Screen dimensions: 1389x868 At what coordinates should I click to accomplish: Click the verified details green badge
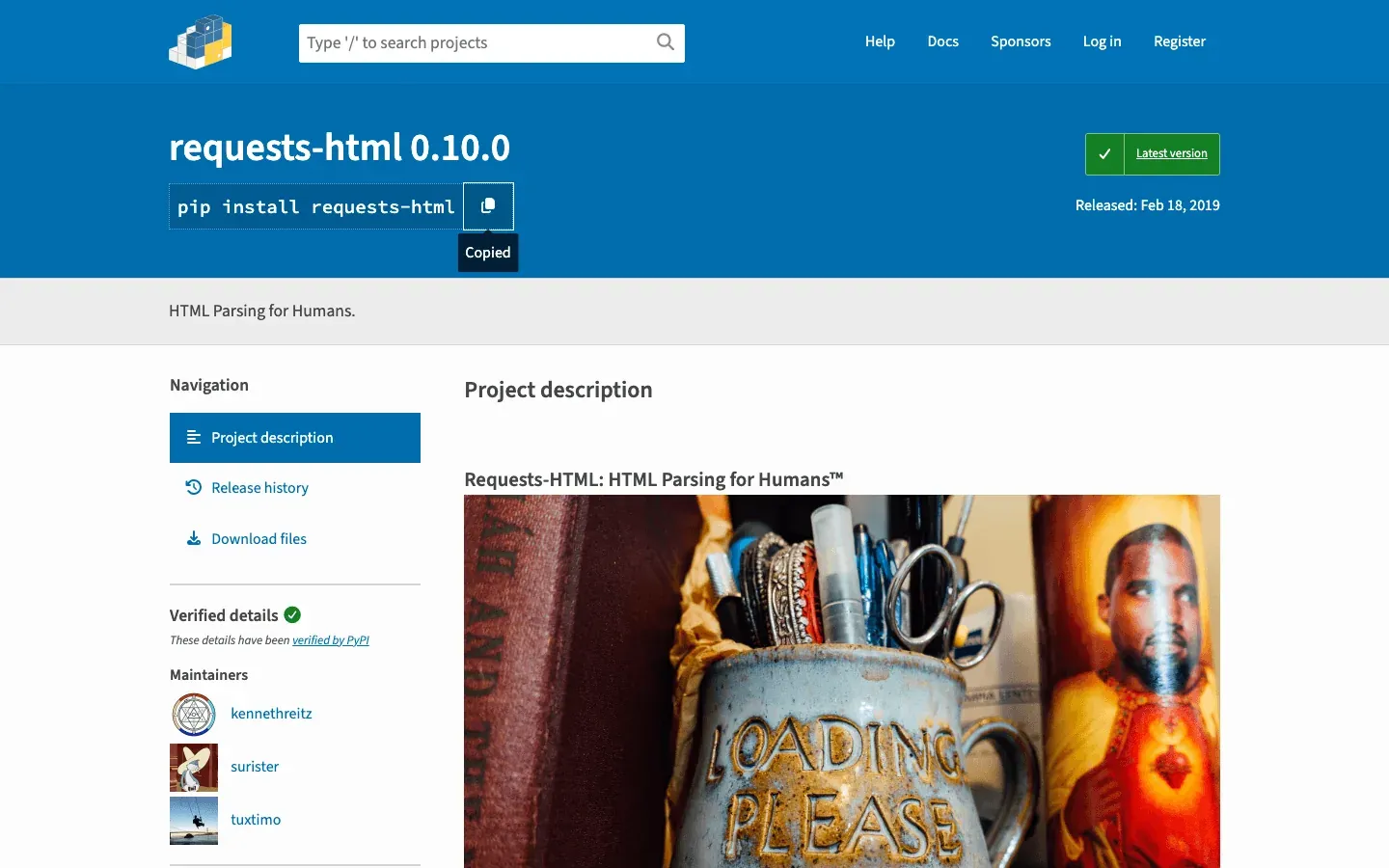(x=292, y=614)
